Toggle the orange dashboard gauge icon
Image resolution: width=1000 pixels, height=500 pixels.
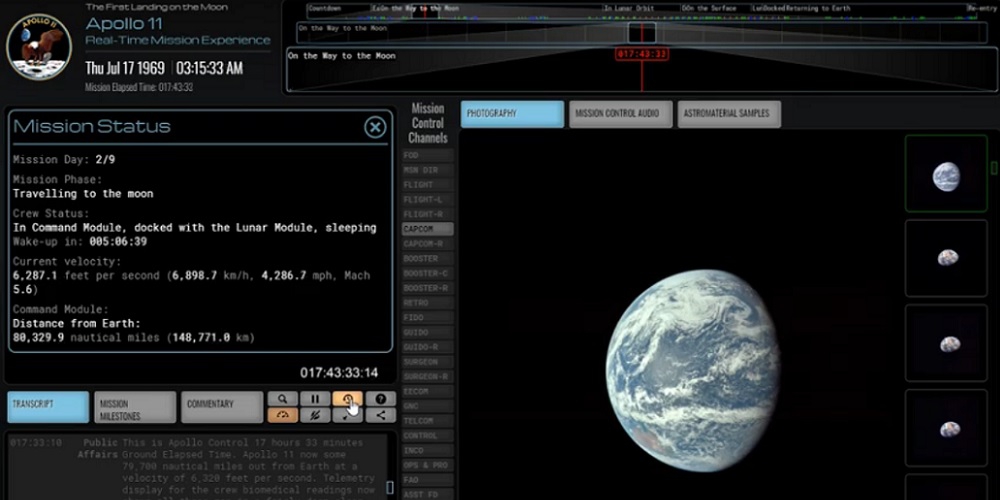pos(283,415)
